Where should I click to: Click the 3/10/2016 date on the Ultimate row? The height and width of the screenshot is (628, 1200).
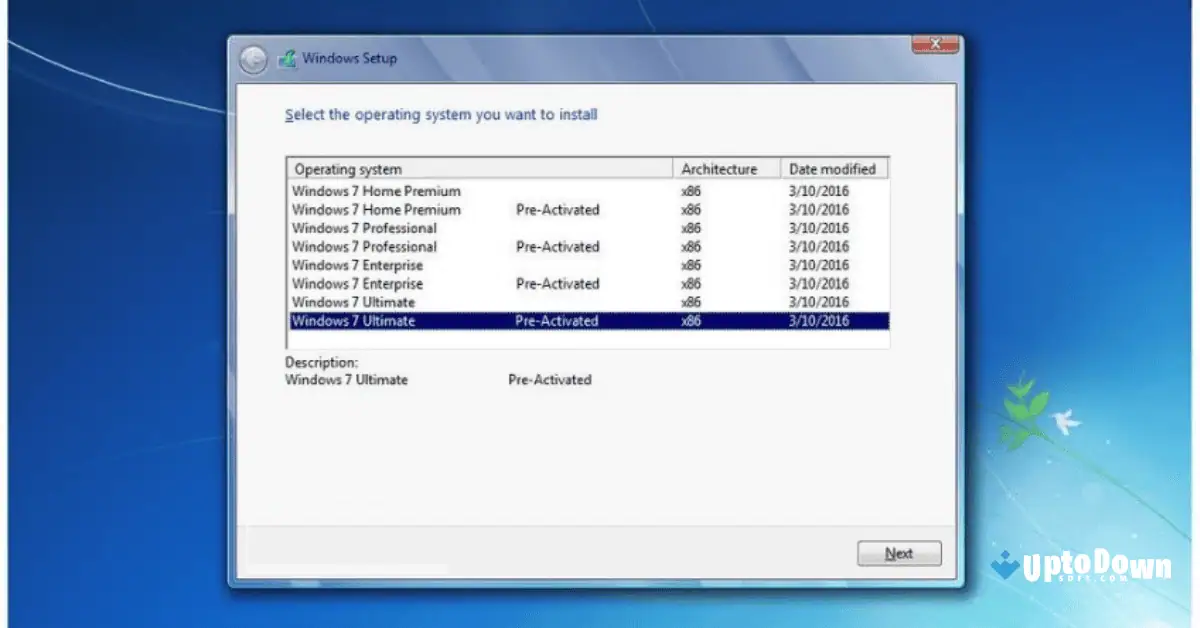818,321
